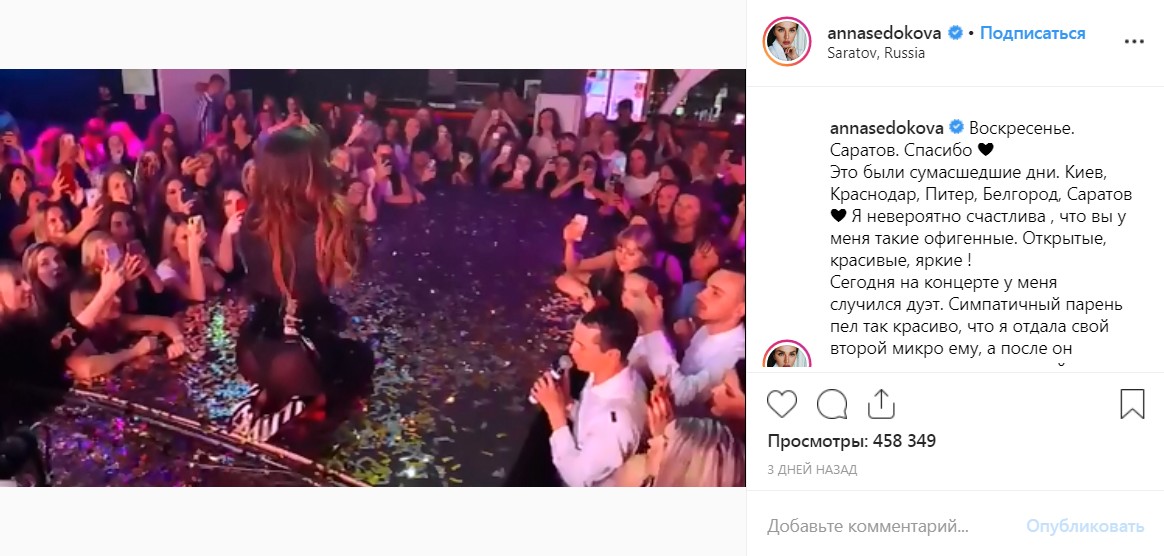The image size is (1164, 556).
Task: Open annasedokova profile picture in header
Action: pos(787,42)
